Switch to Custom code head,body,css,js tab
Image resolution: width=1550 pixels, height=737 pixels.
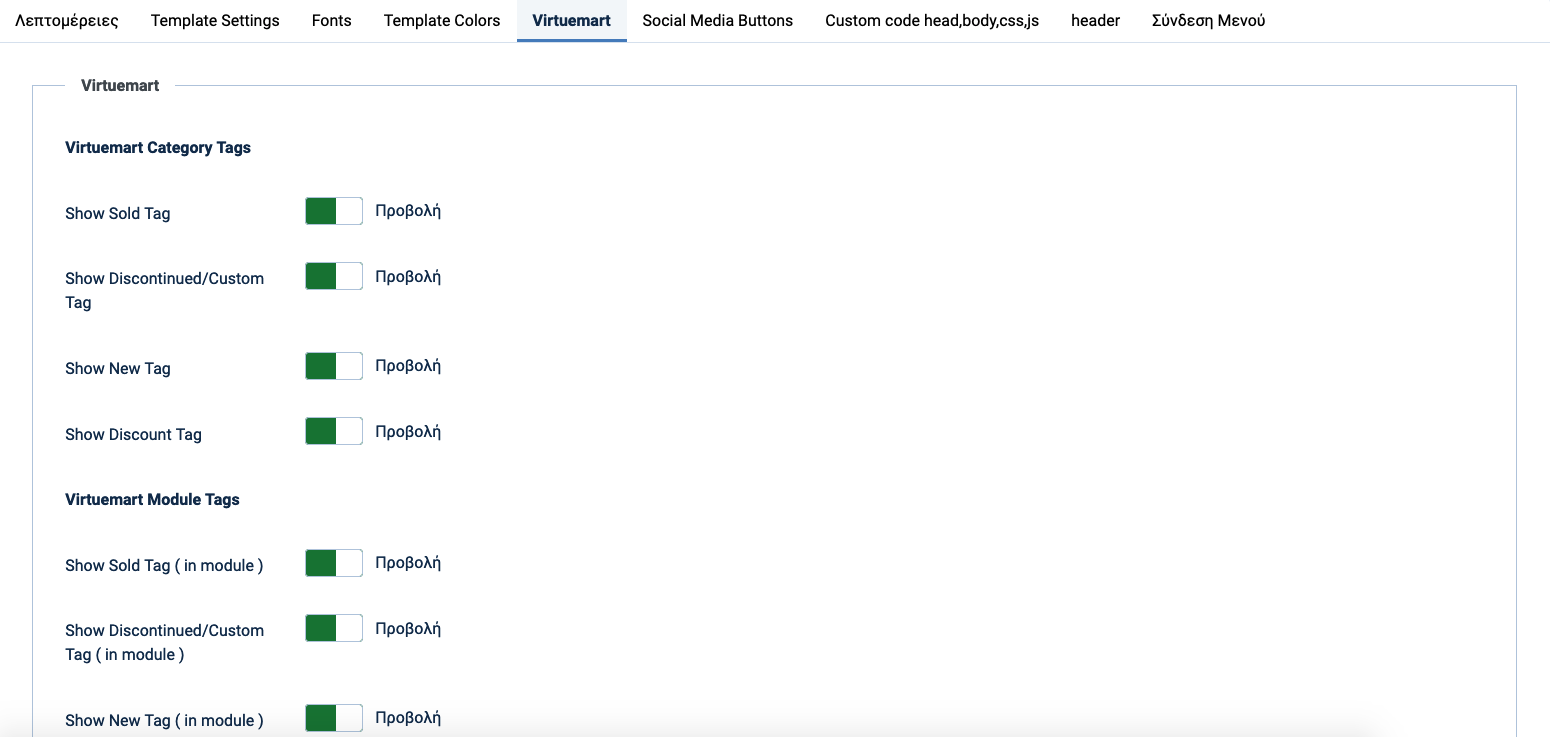[932, 20]
